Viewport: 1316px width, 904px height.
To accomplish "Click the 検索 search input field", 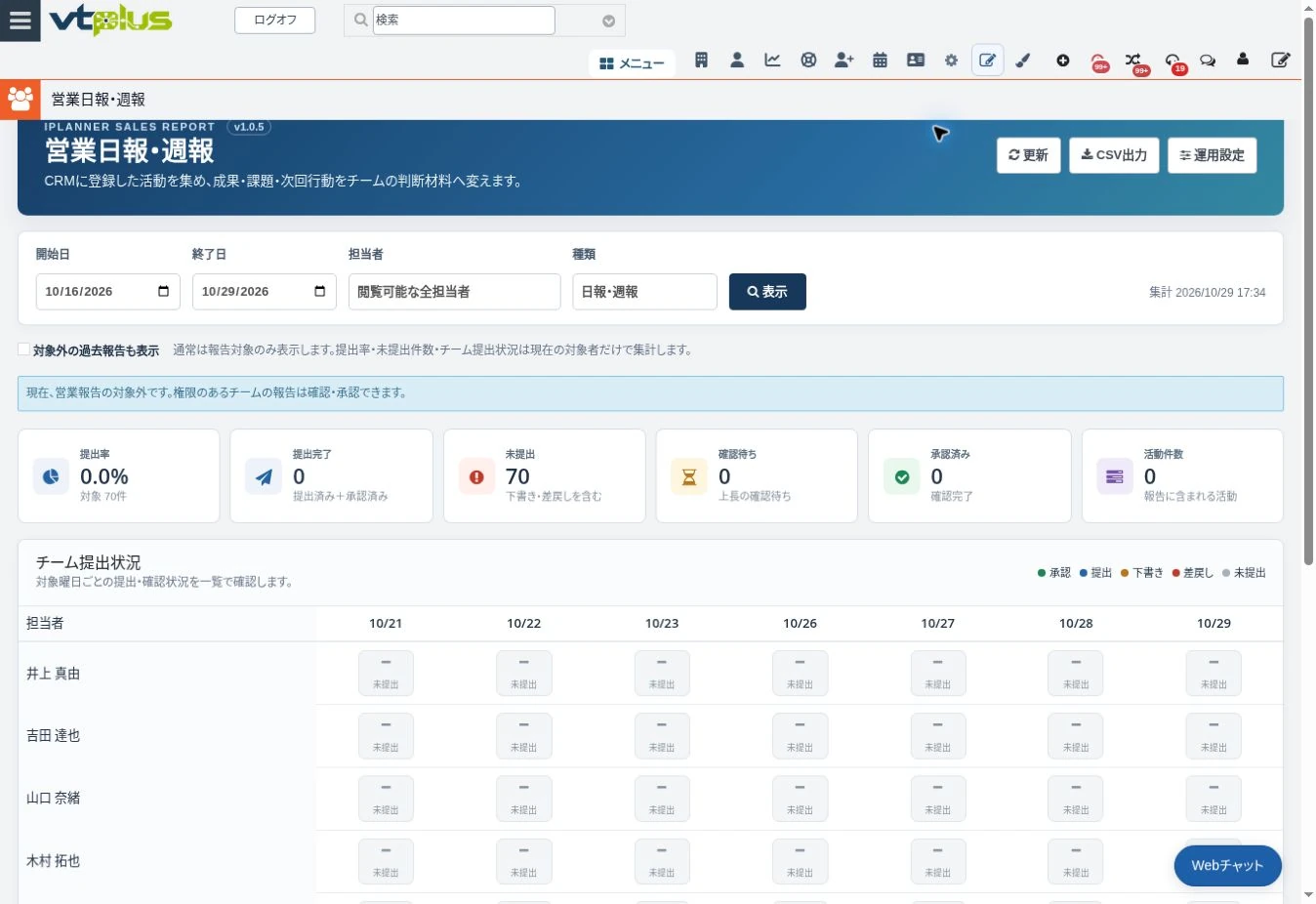I will (x=464, y=20).
